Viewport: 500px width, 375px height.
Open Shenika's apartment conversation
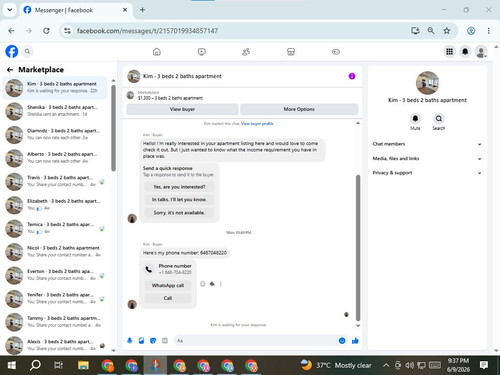pos(55,111)
